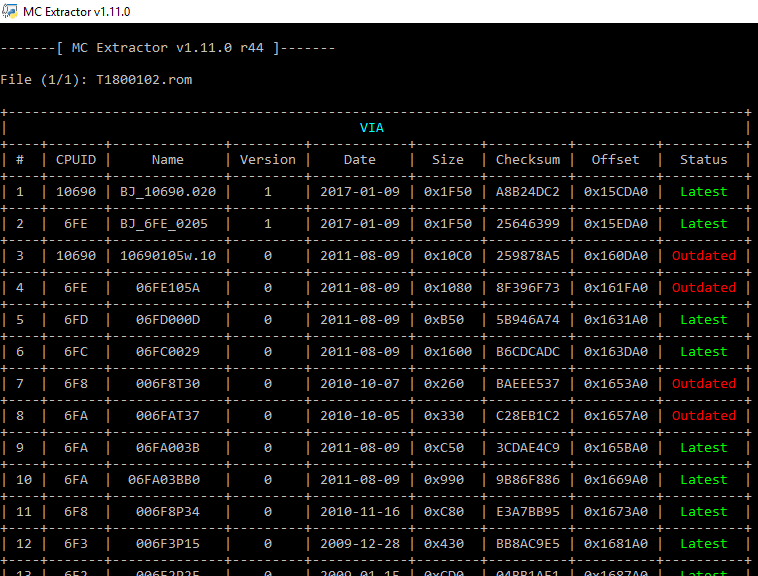Click checksum 'B6CDCADC'
Image resolution: width=758 pixels, height=576 pixels.
point(528,351)
